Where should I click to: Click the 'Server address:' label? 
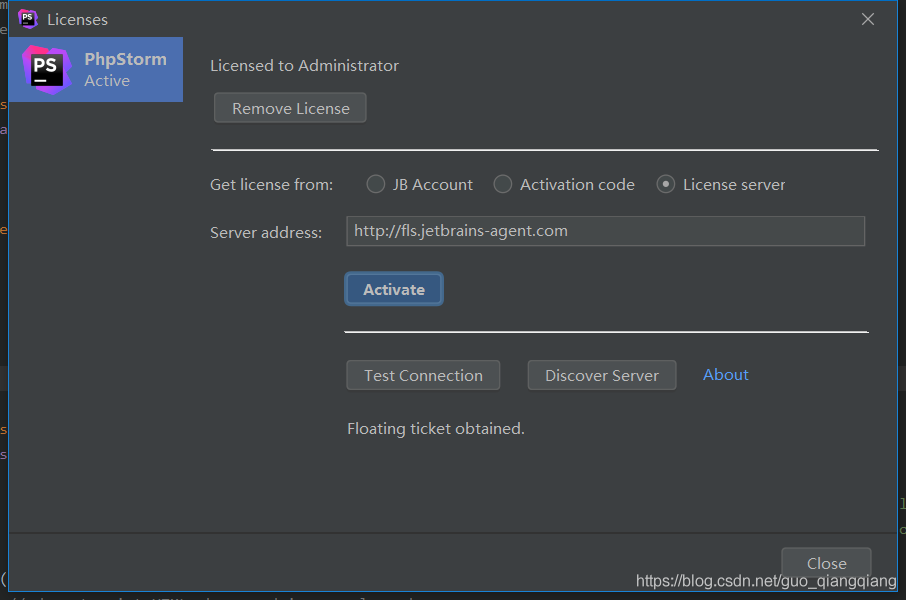coord(266,233)
